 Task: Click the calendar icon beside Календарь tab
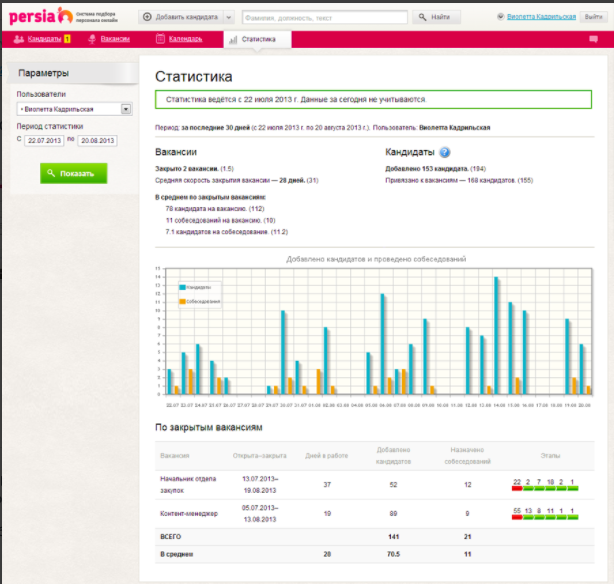(161, 39)
